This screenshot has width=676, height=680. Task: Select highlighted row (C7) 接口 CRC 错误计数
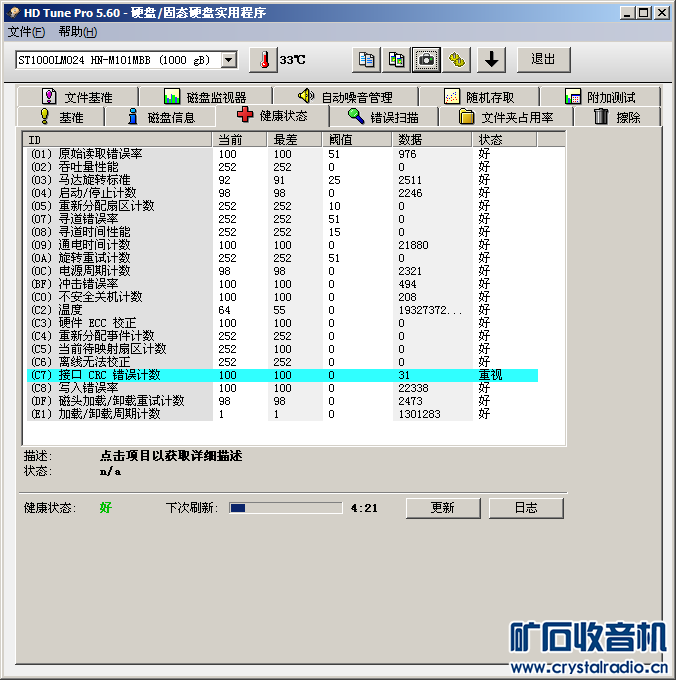(283, 375)
